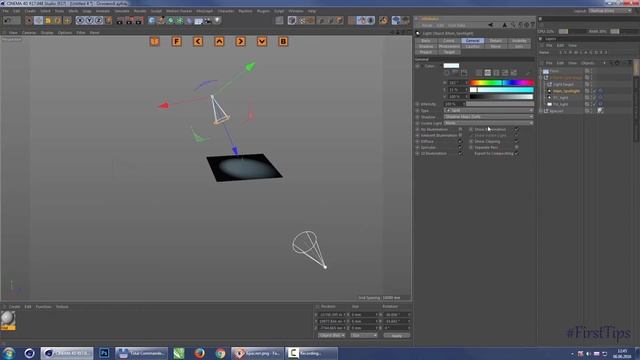Open the Layout dropdown at top right
The width and height of the screenshot is (640, 360).
pos(610,11)
